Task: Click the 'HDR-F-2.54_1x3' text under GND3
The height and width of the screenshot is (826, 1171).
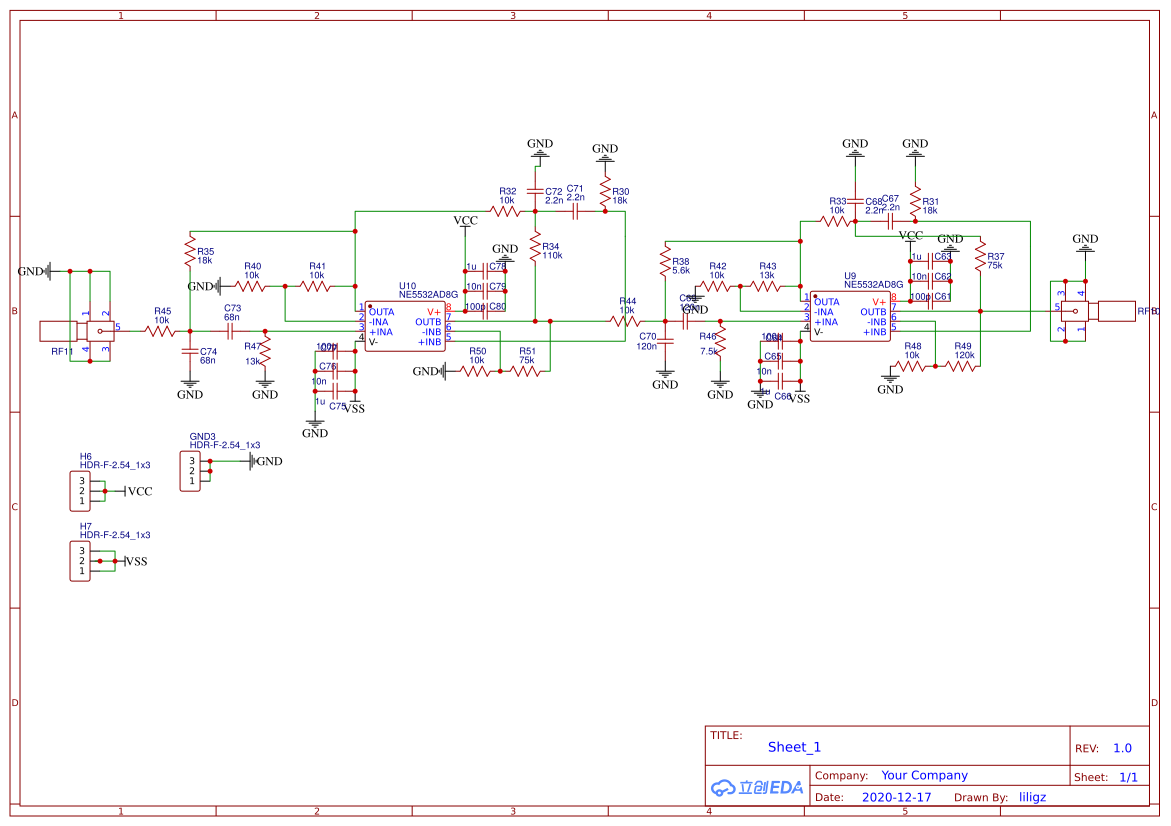Action: pyautogui.click(x=225, y=445)
